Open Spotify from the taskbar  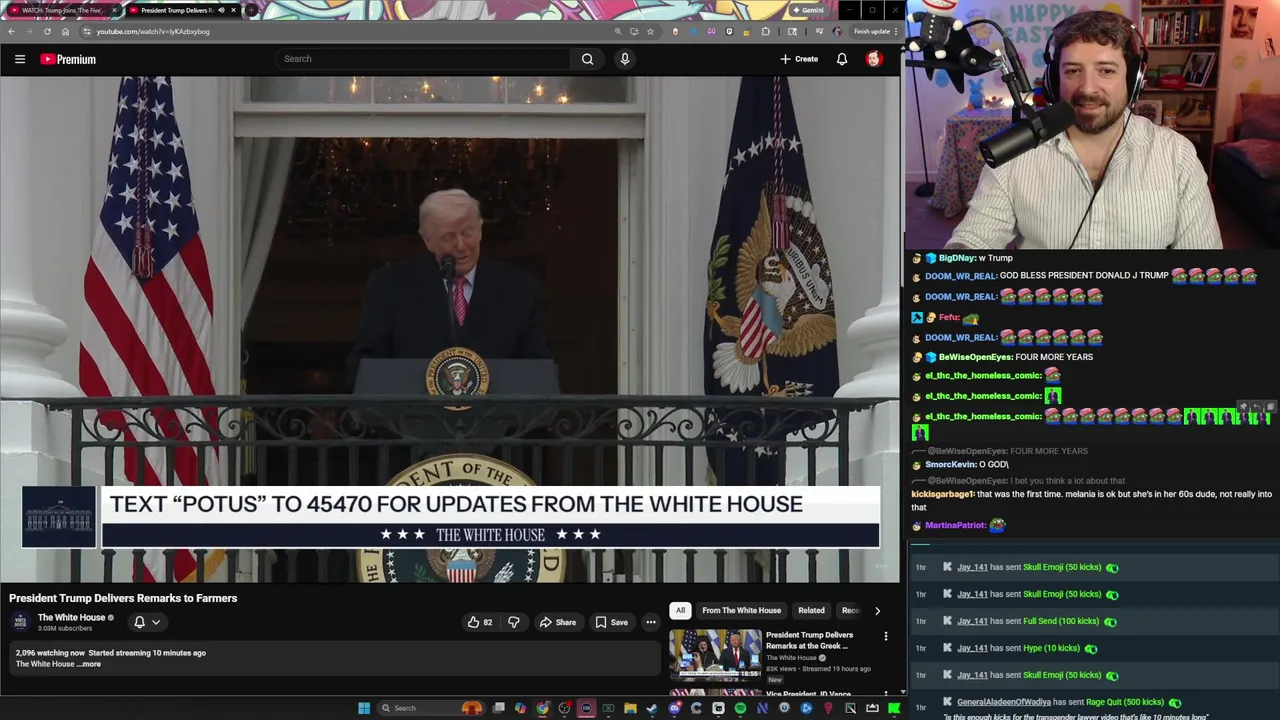pos(740,708)
